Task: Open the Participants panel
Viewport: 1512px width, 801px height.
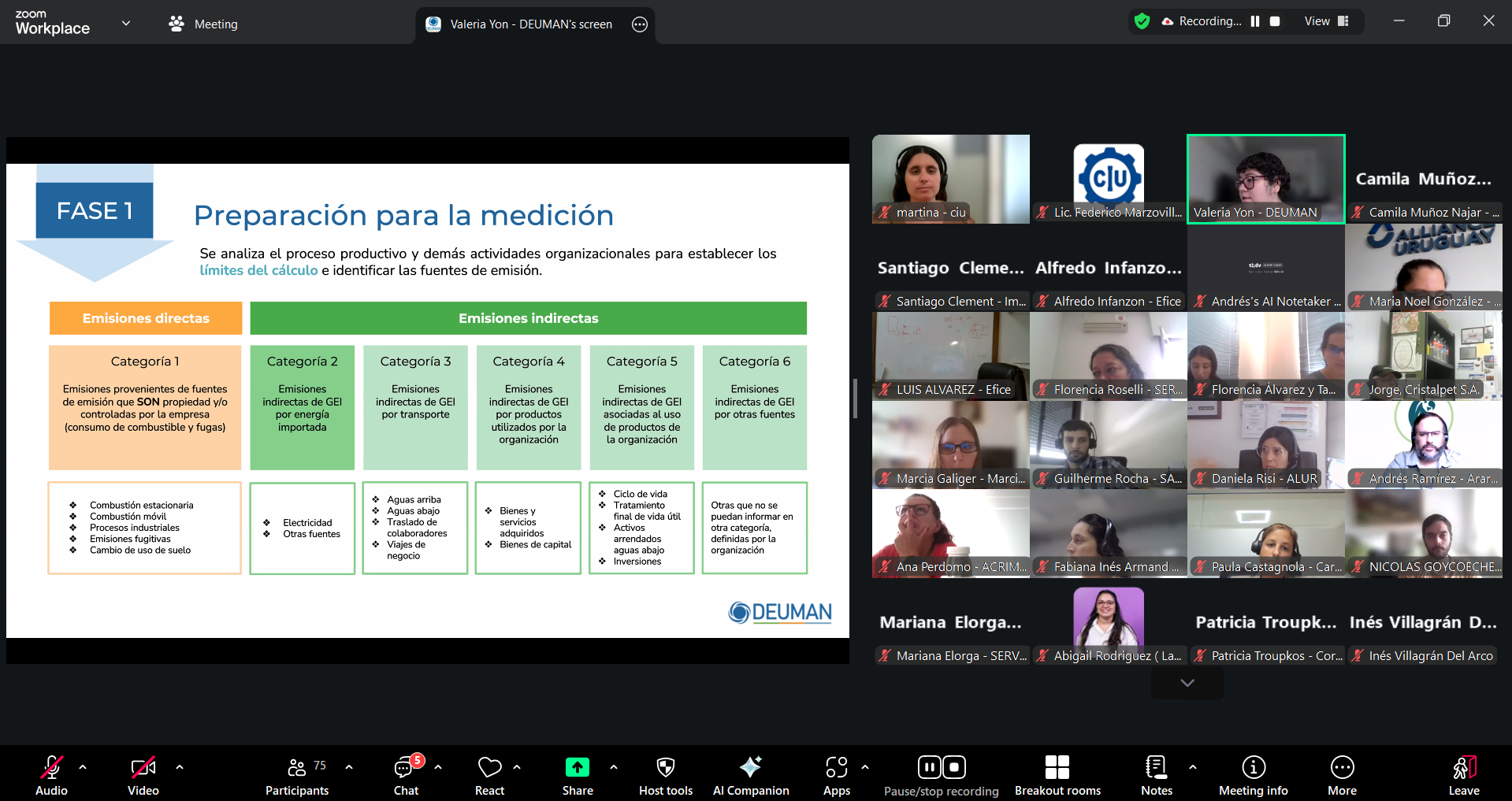Action: [x=297, y=776]
